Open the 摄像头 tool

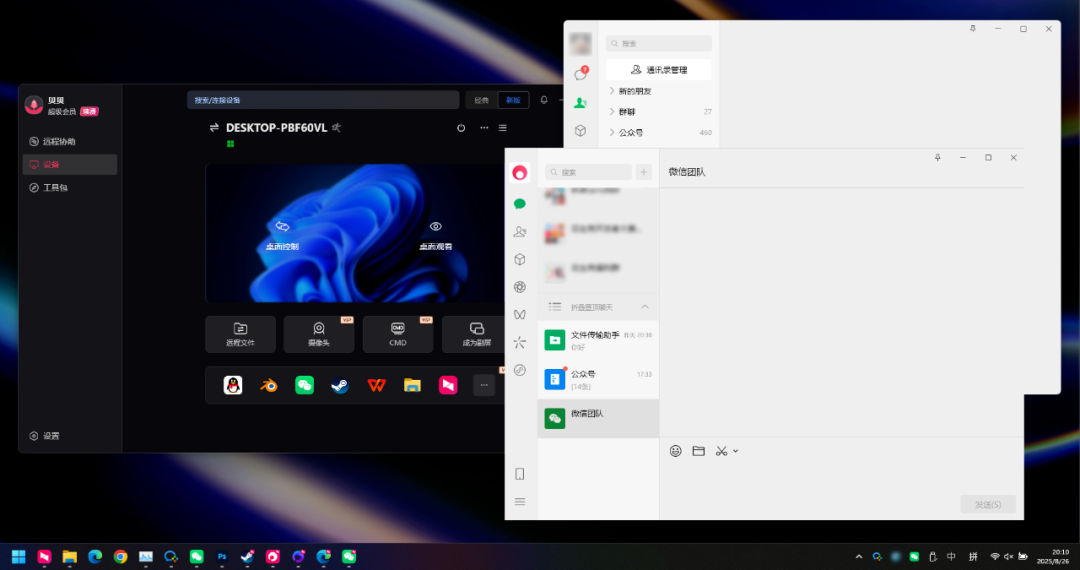coord(319,335)
